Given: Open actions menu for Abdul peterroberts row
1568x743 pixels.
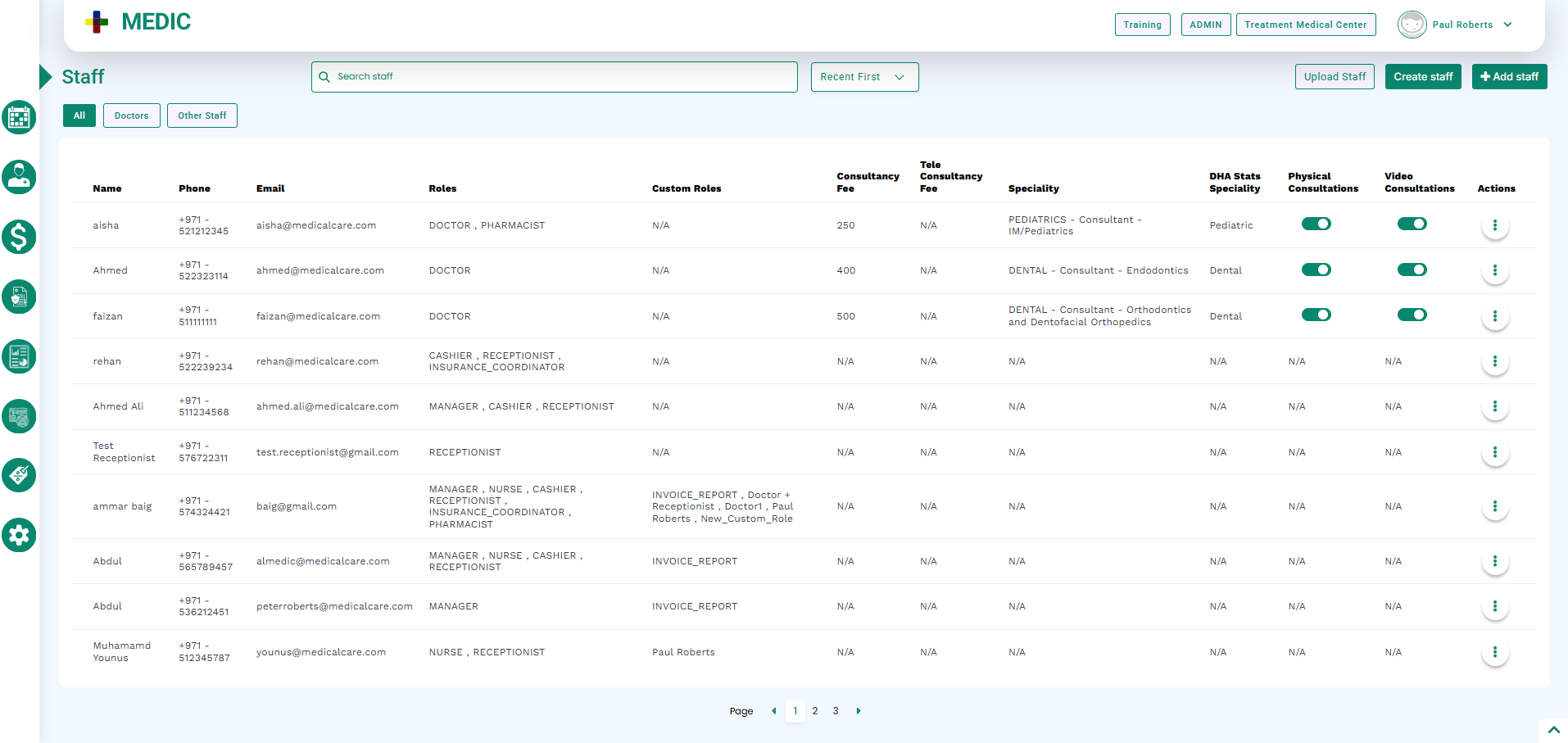Looking at the screenshot, I should coord(1495,606).
